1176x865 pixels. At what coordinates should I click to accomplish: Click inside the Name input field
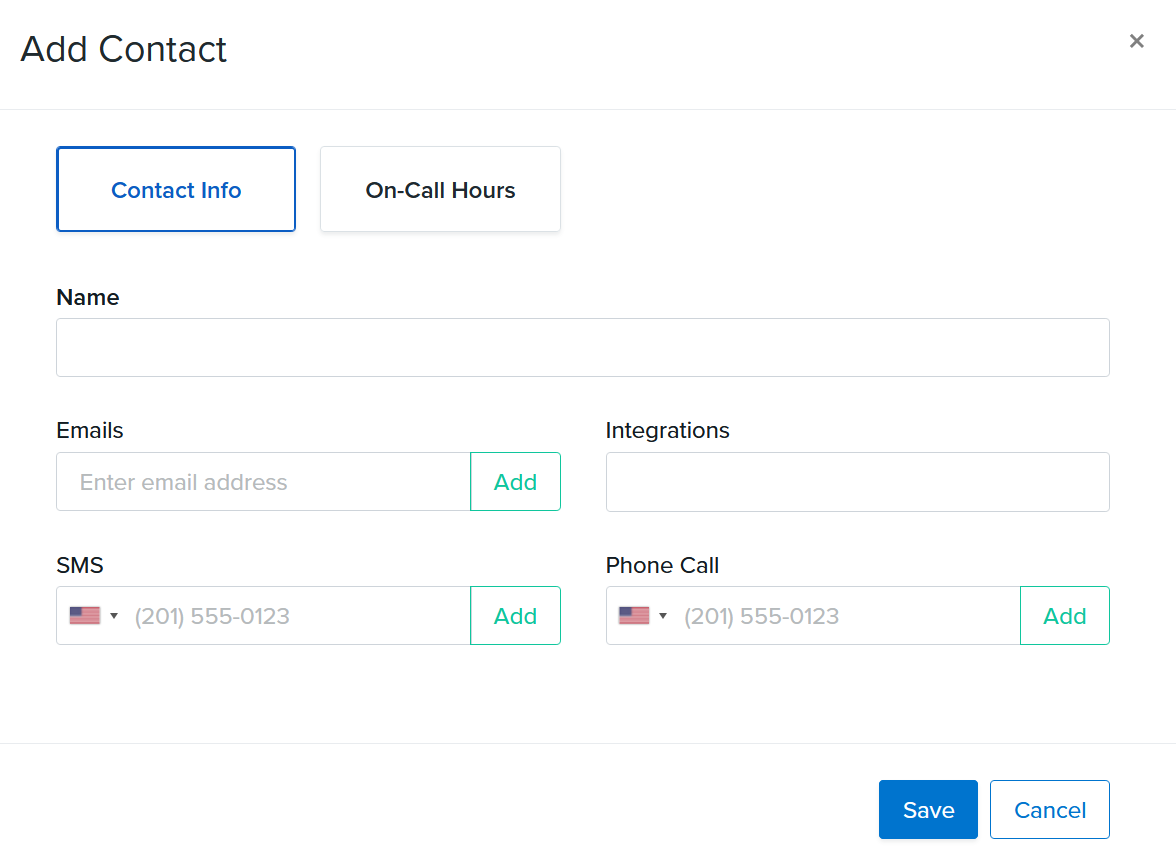(x=582, y=347)
